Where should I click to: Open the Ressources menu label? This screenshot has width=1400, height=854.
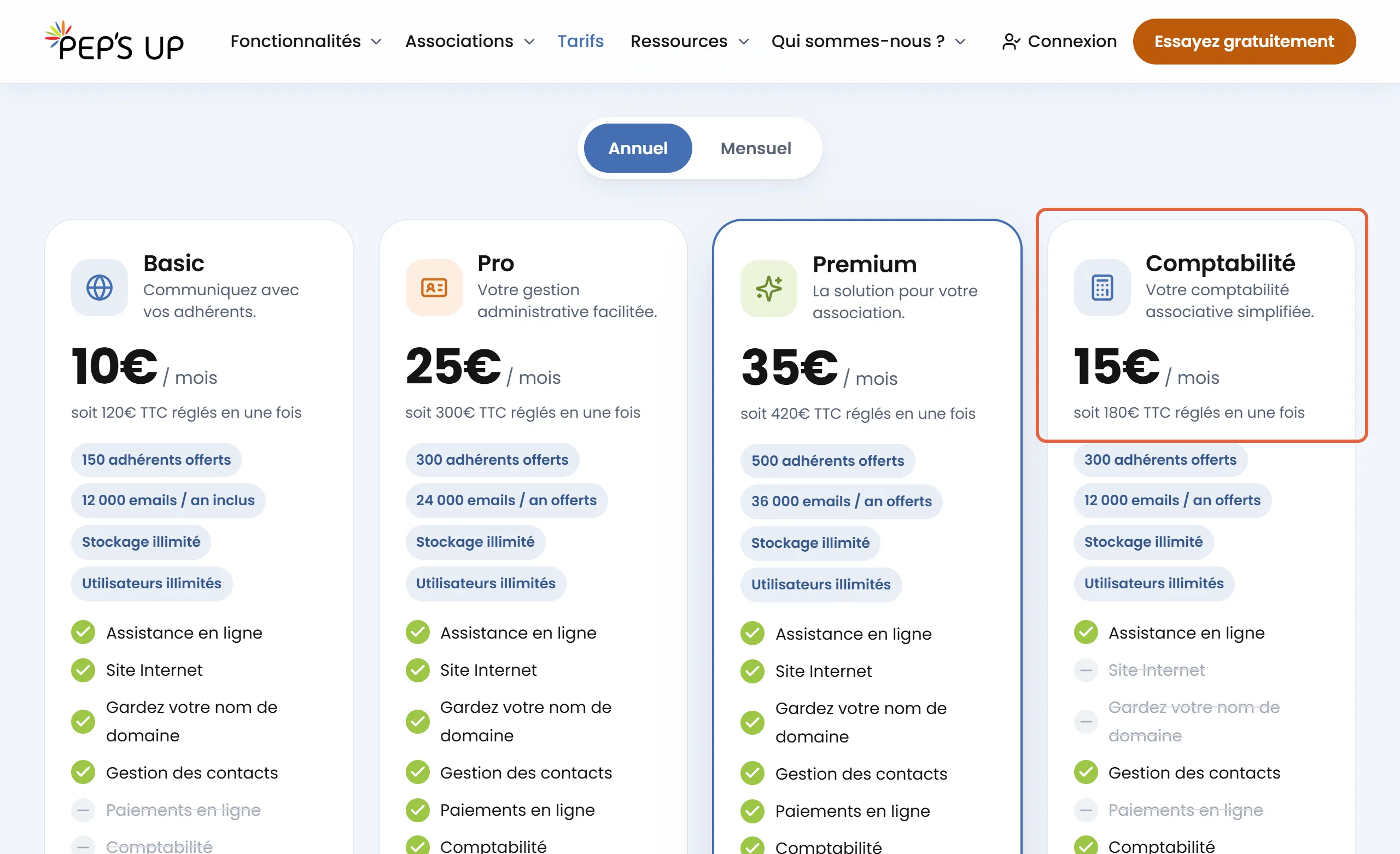[x=679, y=42]
